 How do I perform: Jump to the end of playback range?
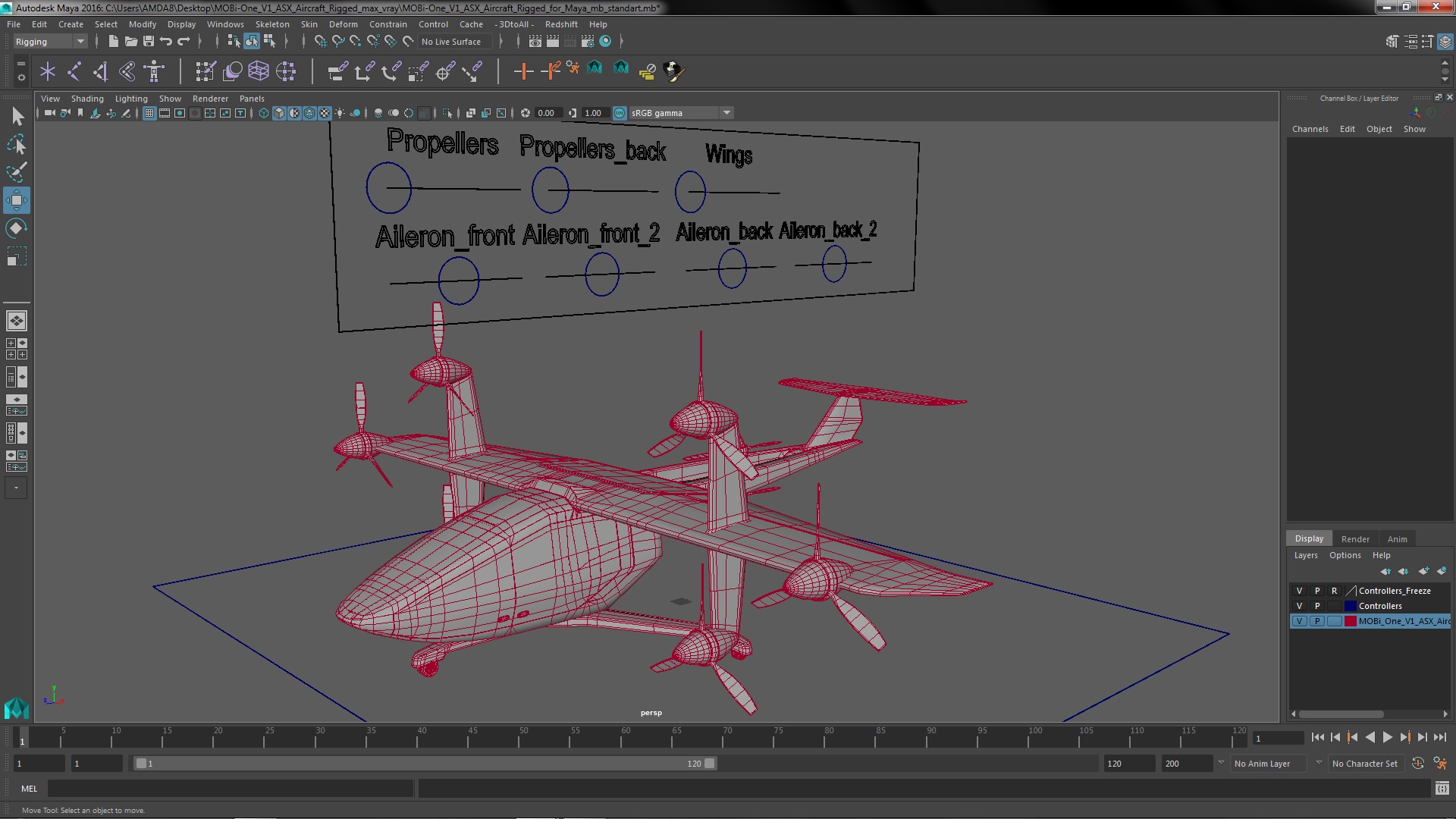click(1439, 737)
